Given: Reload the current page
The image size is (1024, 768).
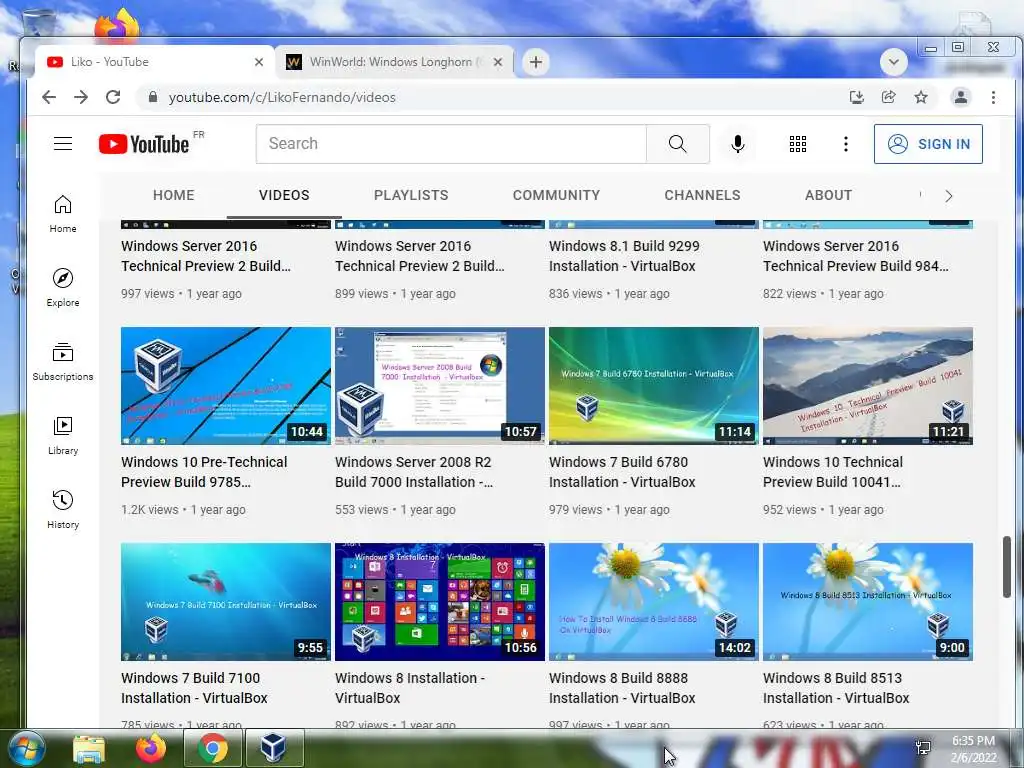Looking at the screenshot, I should 113,97.
